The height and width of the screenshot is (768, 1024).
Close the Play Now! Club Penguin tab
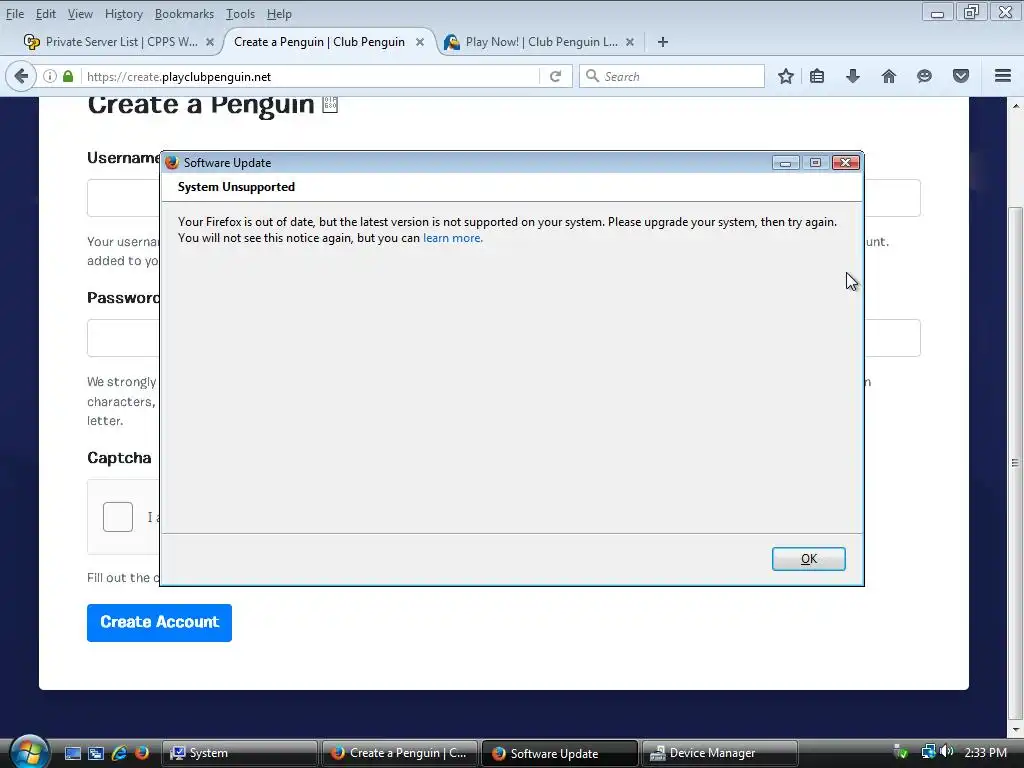coord(630,42)
